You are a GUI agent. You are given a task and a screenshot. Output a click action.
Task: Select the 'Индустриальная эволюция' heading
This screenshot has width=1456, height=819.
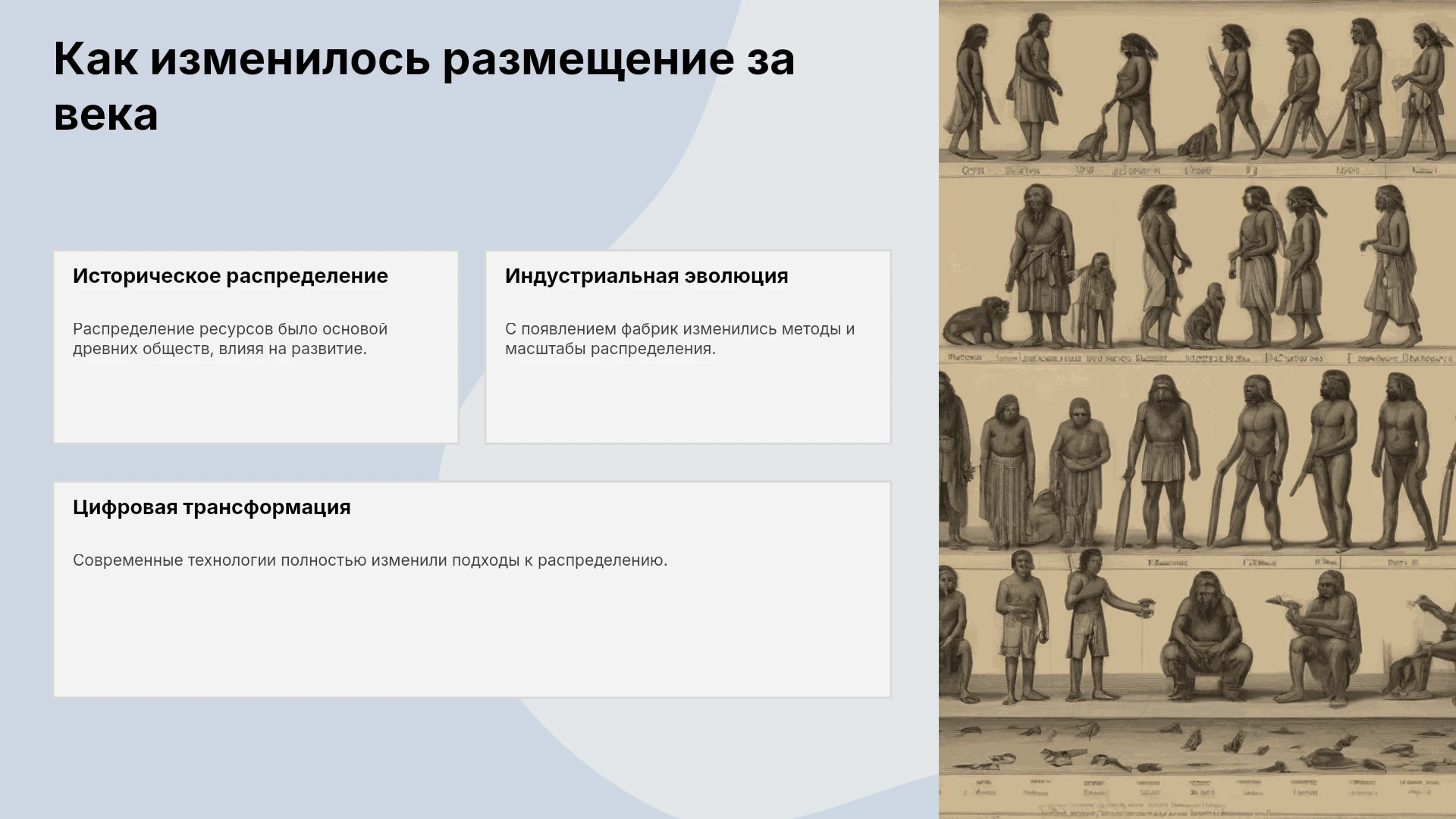(647, 276)
